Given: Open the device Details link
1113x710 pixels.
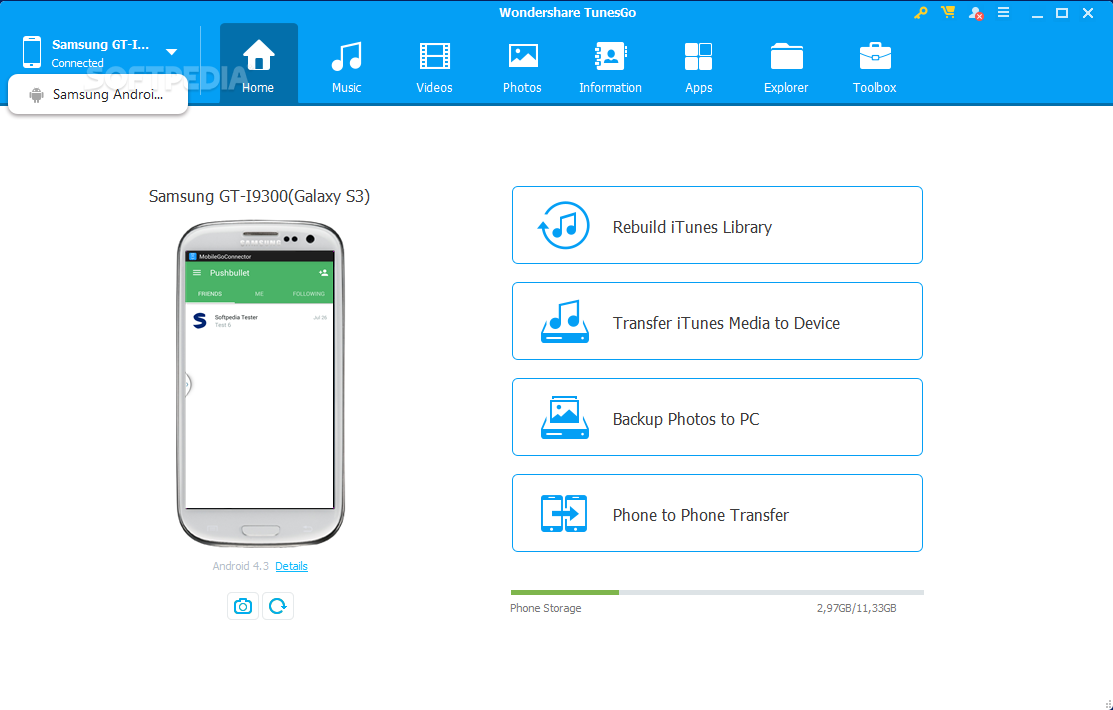Looking at the screenshot, I should [291, 566].
